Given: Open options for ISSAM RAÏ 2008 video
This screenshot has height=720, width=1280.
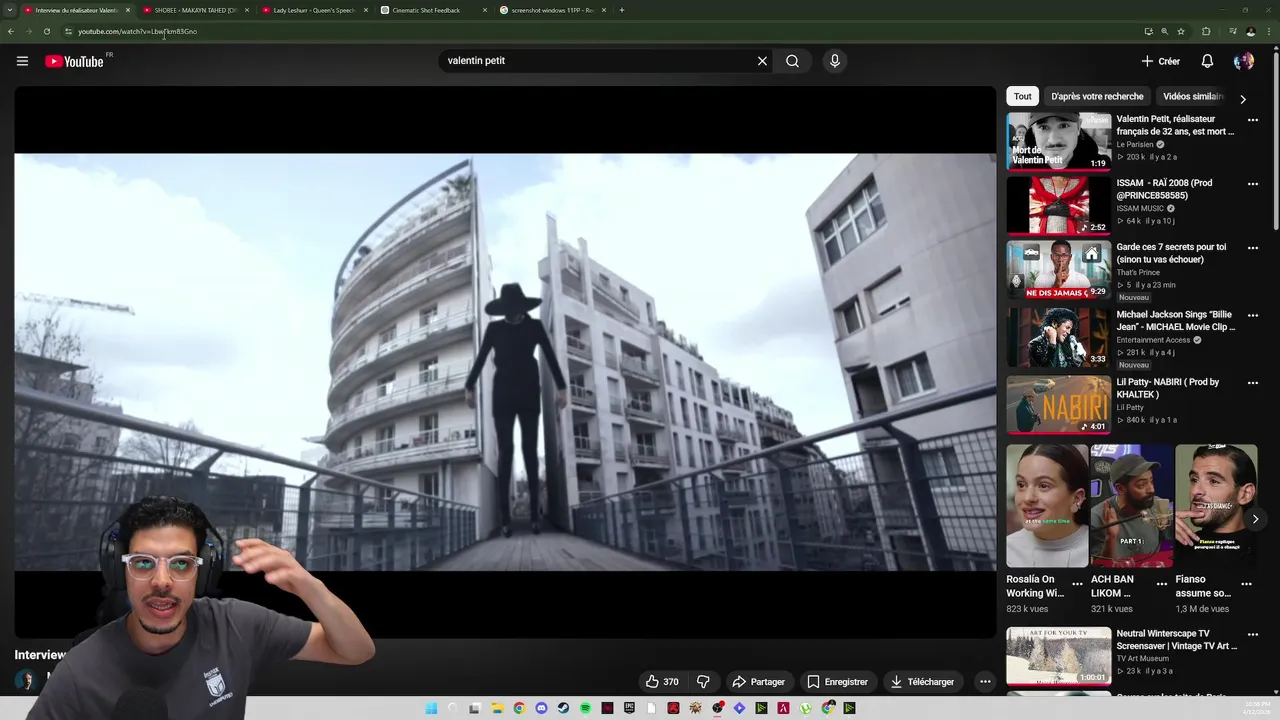Looking at the screenshot, I should pos(1252,184).
